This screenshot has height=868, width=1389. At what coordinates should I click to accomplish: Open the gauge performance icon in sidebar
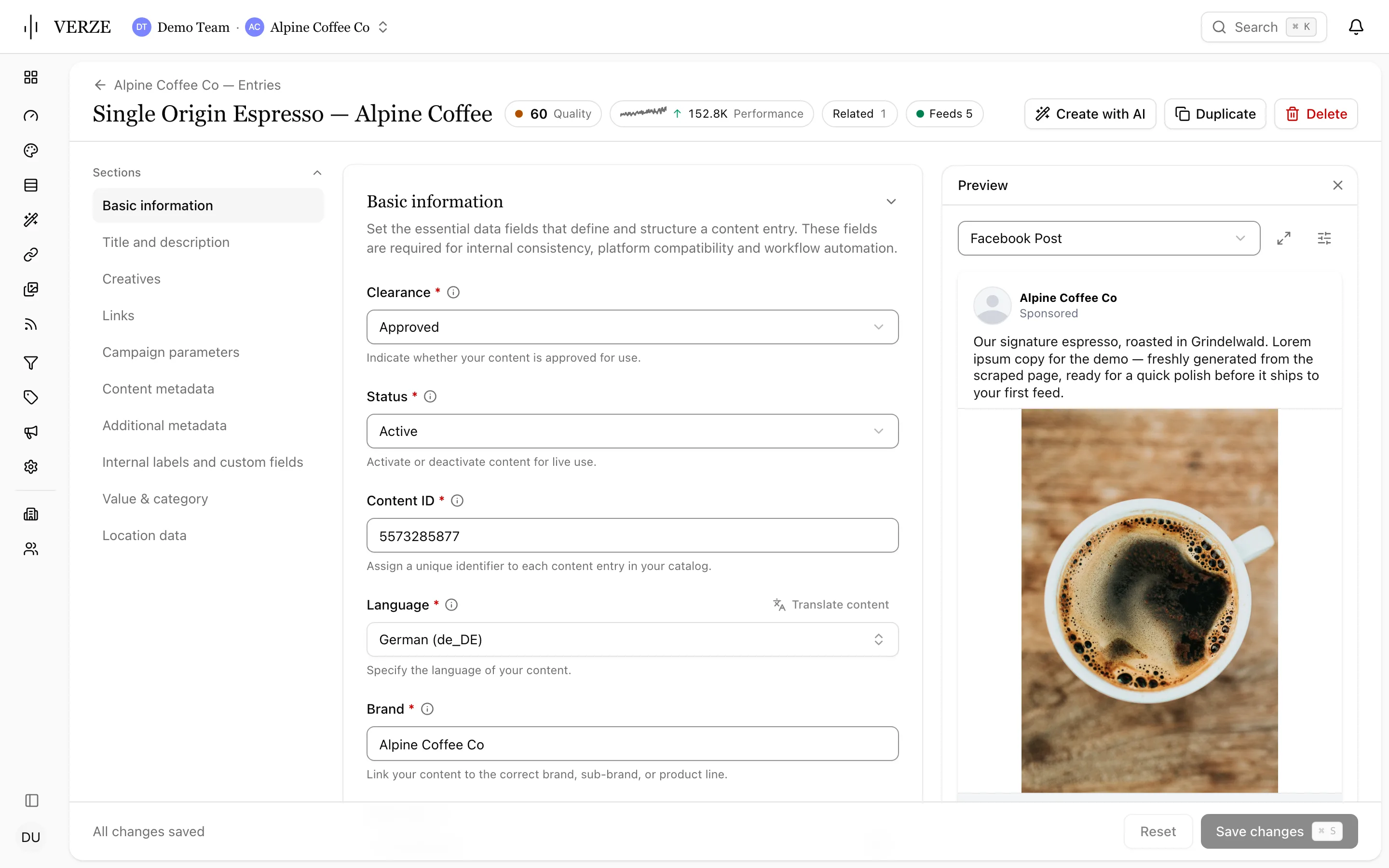coord(31,116)
